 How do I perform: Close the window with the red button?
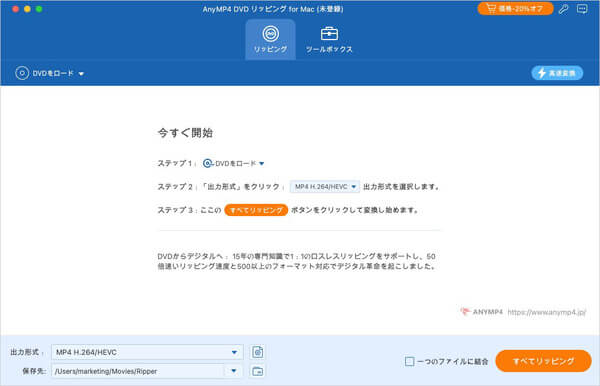click(15, 9)
